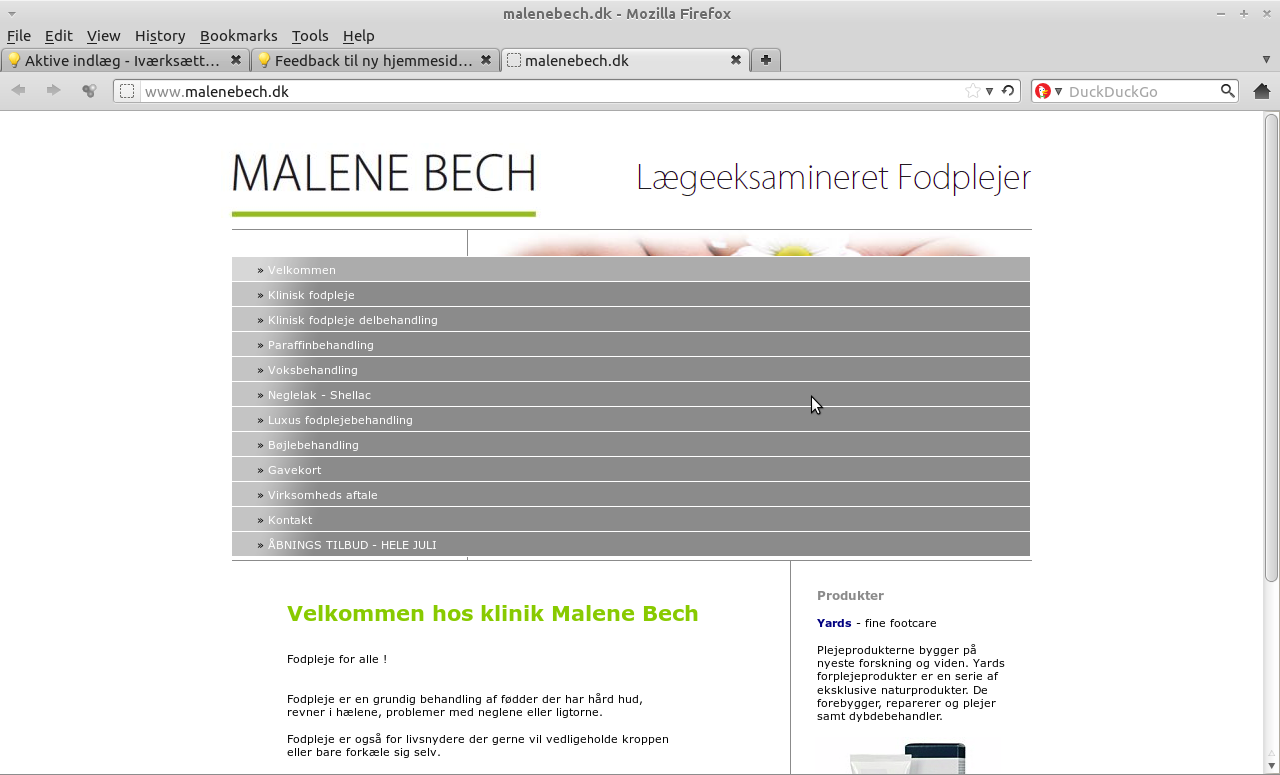Close the malenebech.dk tab
Screen dimensions: 1280x775
point(736,60)
